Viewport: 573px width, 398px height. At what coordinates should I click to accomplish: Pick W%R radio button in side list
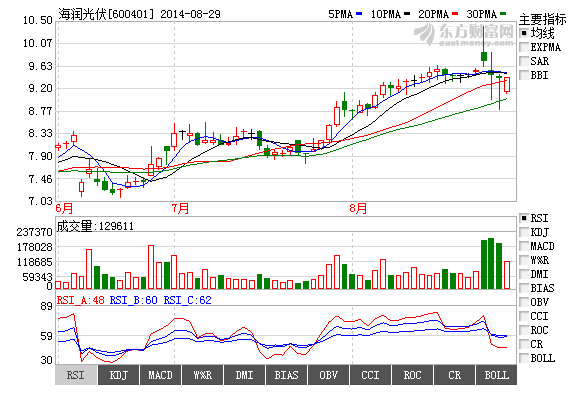524,260
